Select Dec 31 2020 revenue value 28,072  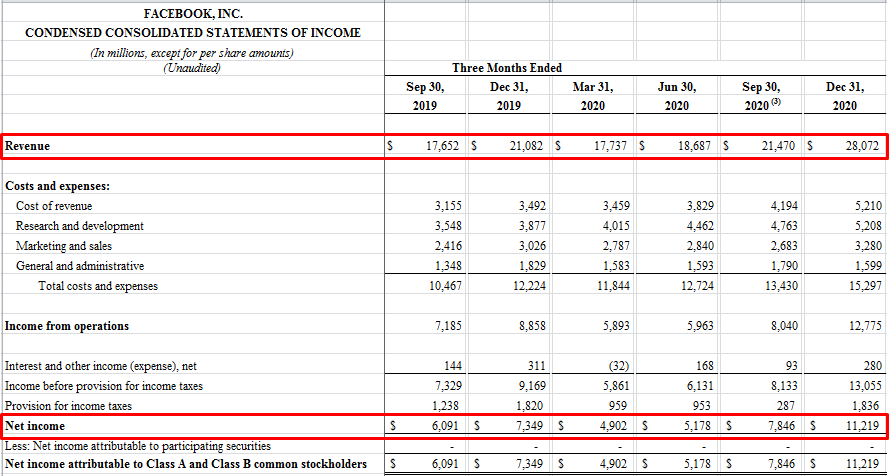click(863, 146)
